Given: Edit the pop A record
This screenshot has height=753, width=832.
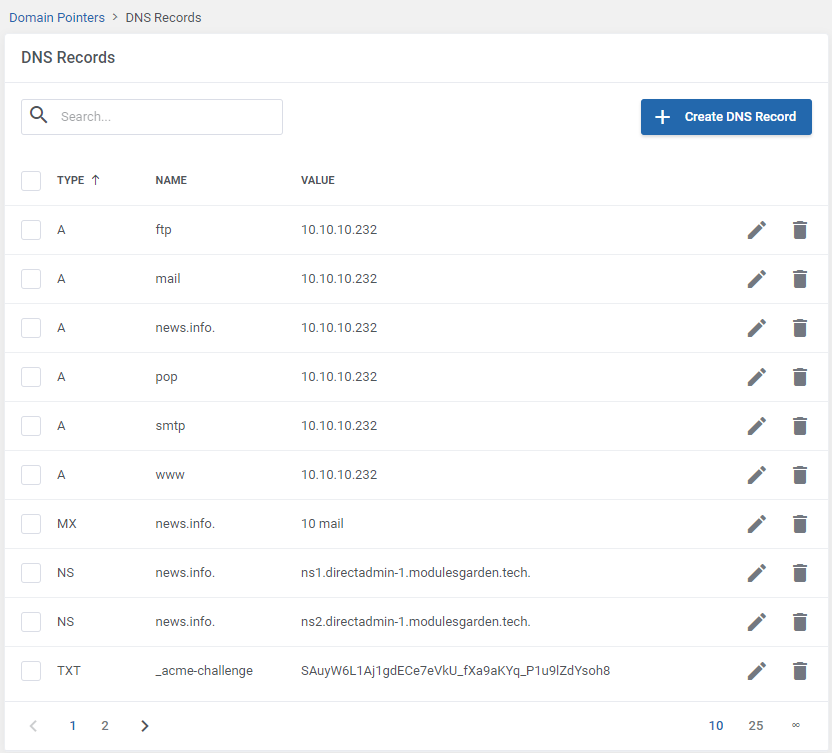Looking at the screenshot, I should pos(757,377).
